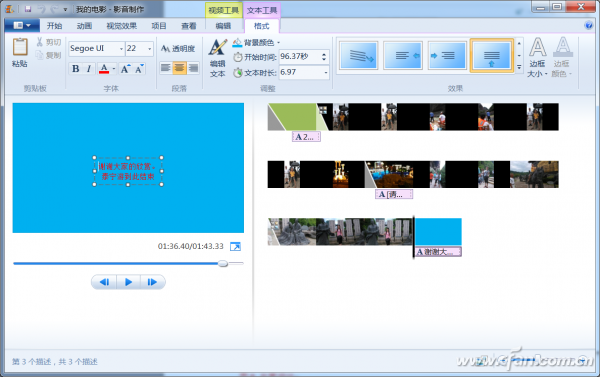Select the blue credits clip on storyboard
Screen dimensions: 600x377
click(x=438, y=232)
